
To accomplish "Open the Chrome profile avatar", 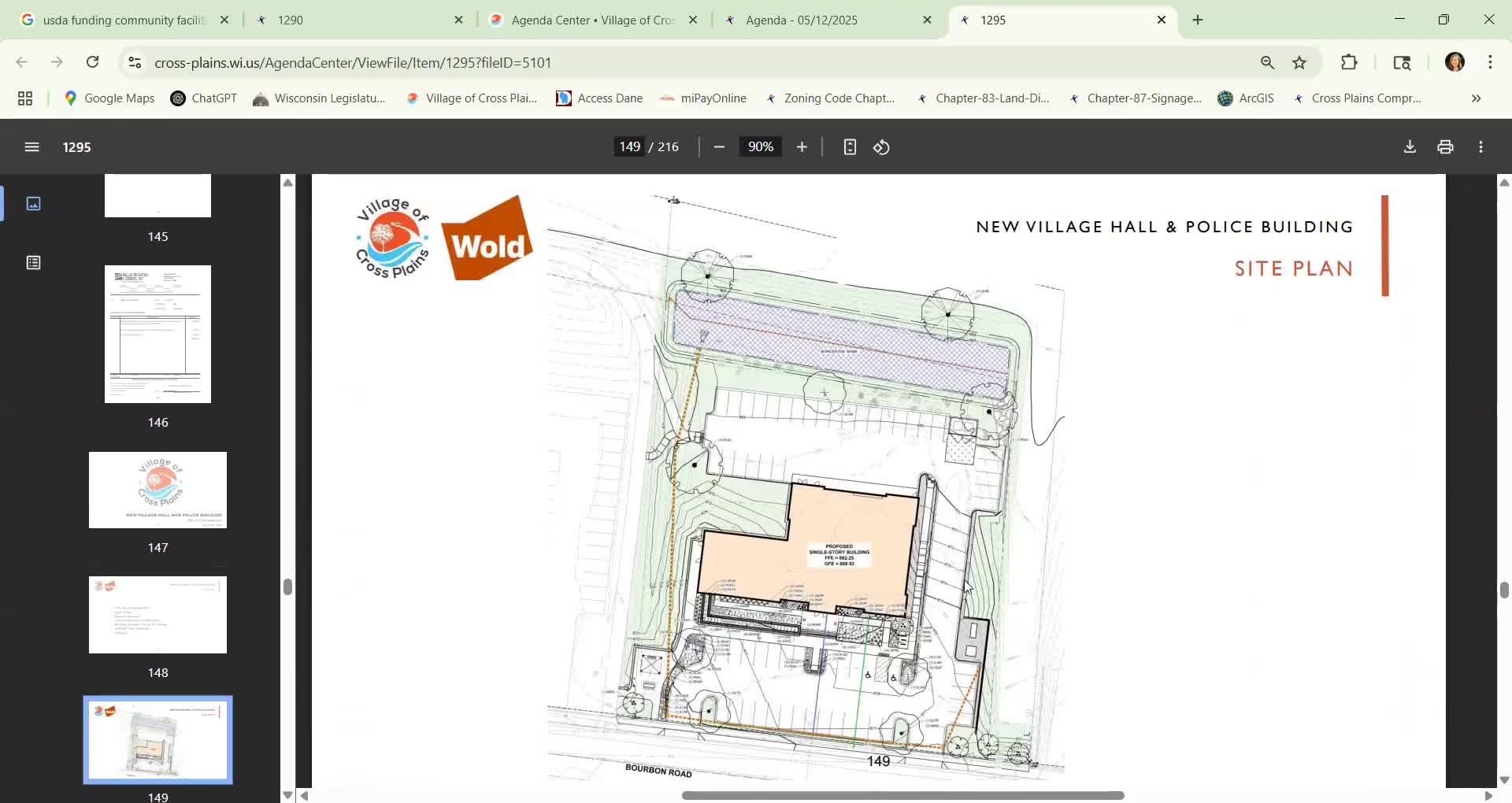I will (x=1455, y=62).
